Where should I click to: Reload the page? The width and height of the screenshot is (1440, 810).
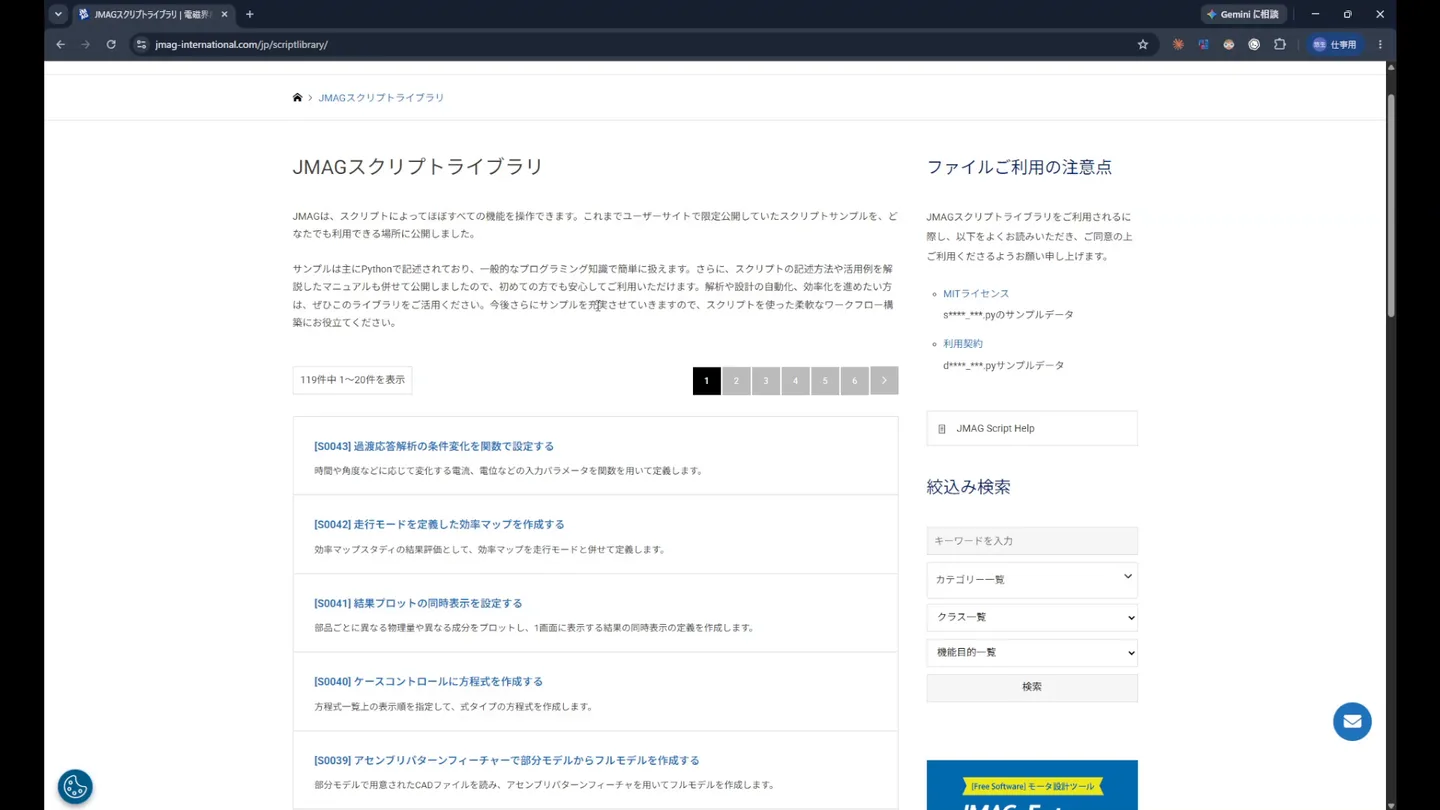[111, 45]
